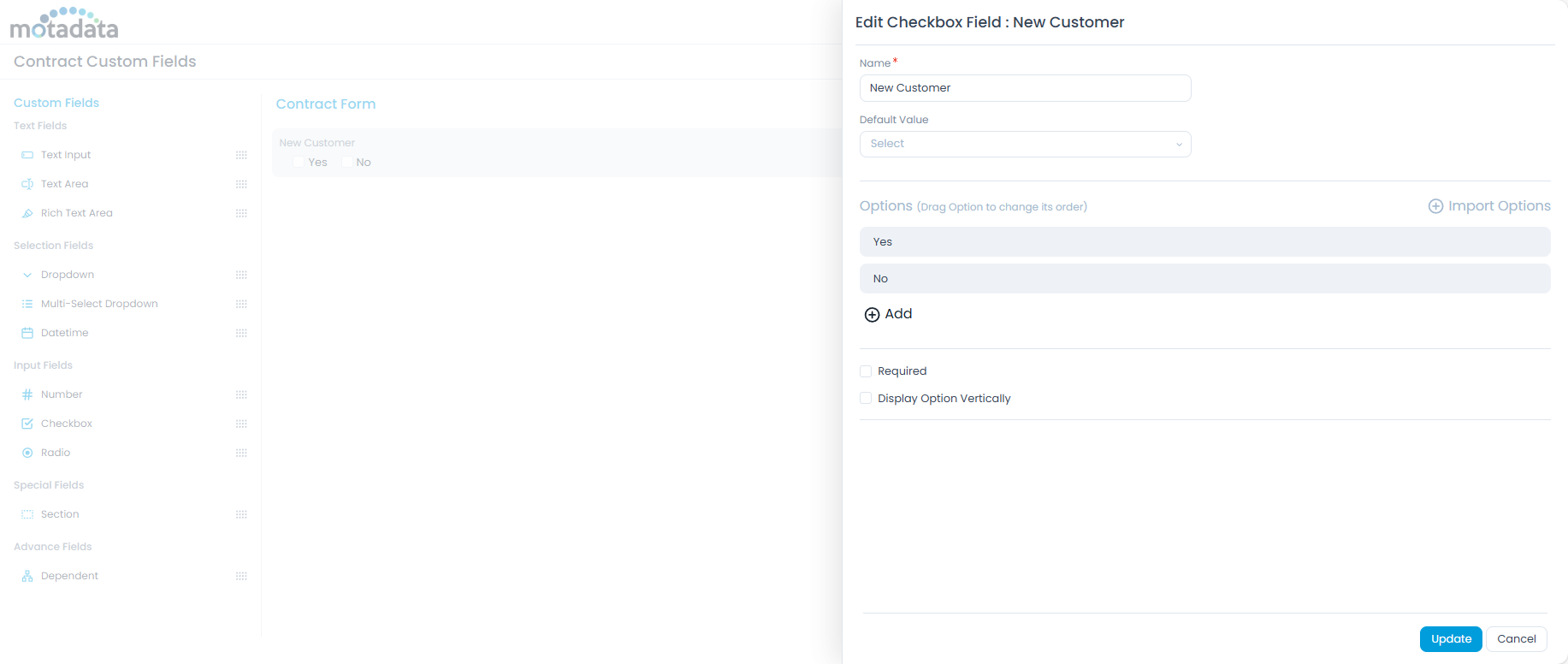Click the Name input field
Viewport: 1568px width, 664px height.
(x=1025, y=88)
